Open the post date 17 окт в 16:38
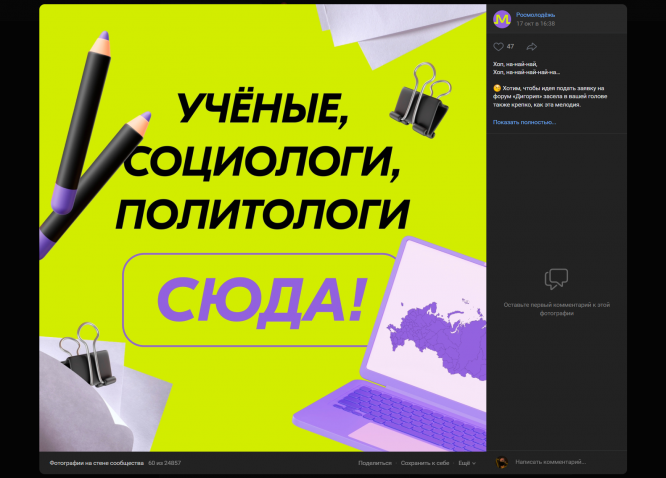 coord(535,24)
